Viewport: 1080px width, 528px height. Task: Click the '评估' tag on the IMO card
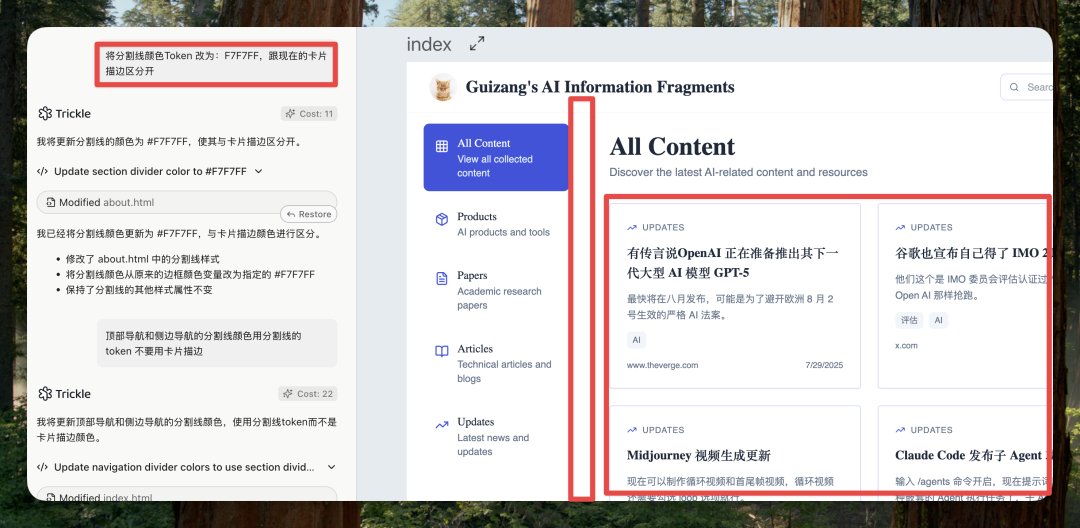(908, 320)
